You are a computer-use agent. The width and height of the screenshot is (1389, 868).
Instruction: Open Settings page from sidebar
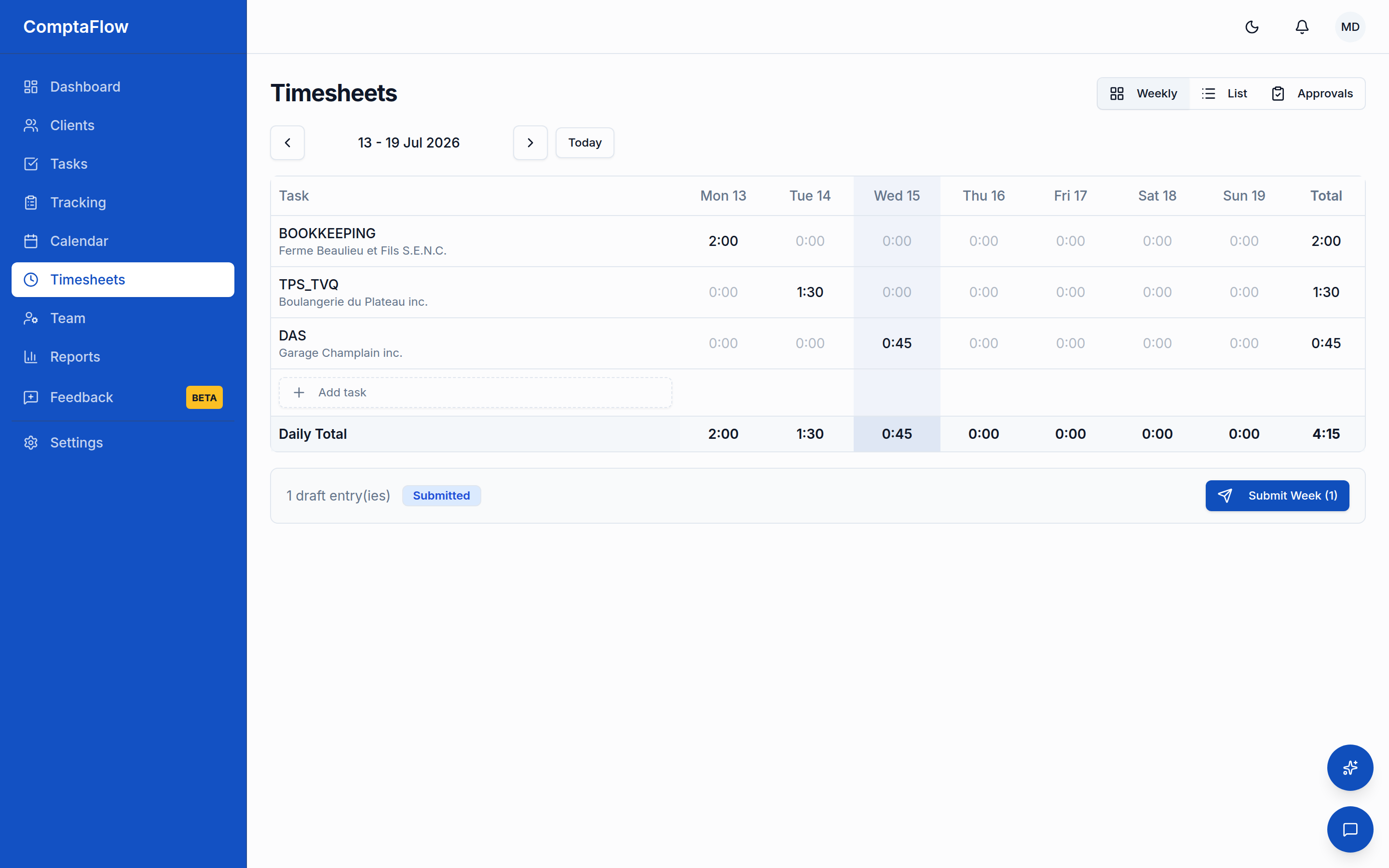[123, 443]
